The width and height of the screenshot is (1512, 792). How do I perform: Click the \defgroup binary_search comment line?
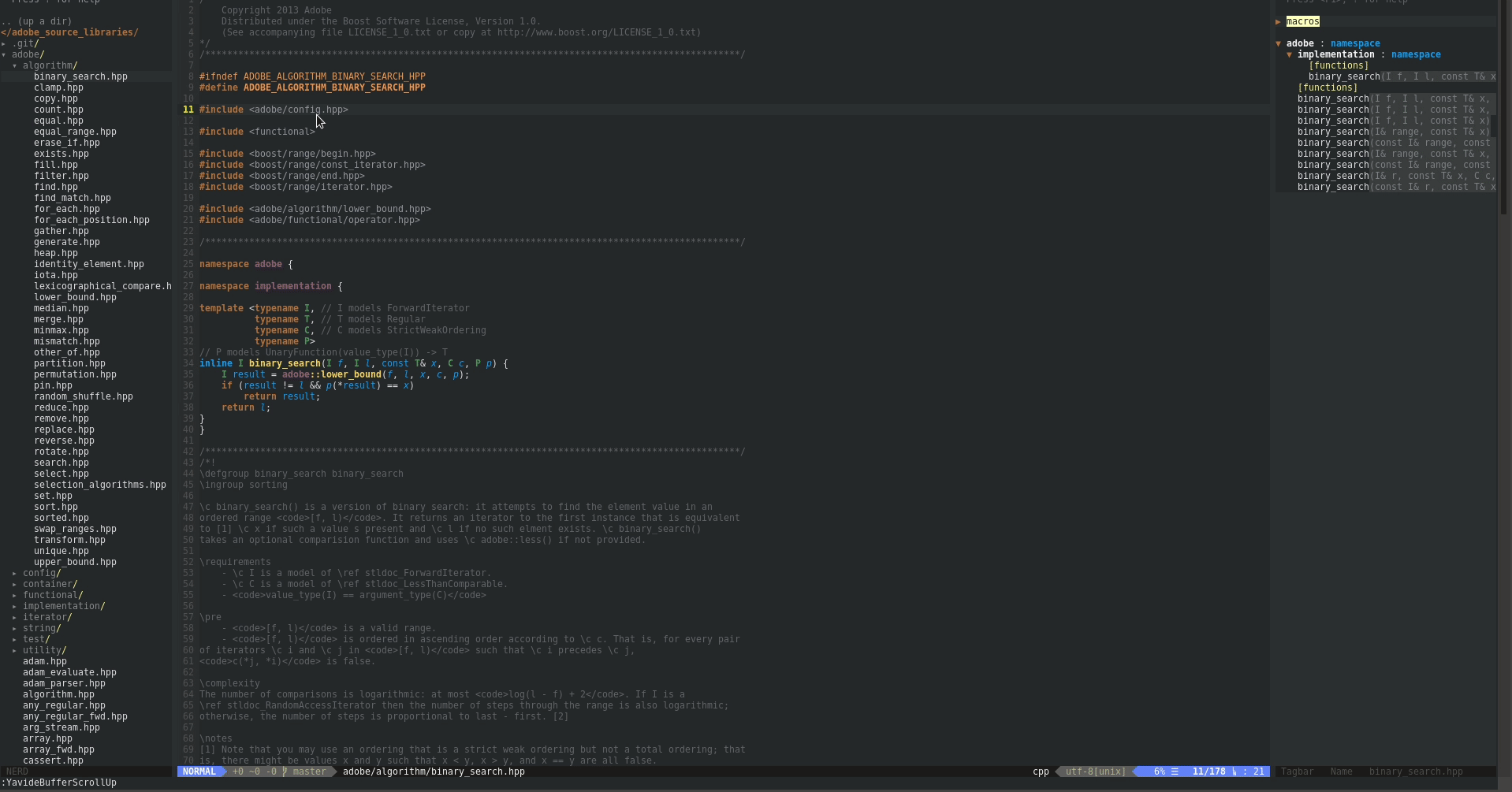(x=301, y=474)
